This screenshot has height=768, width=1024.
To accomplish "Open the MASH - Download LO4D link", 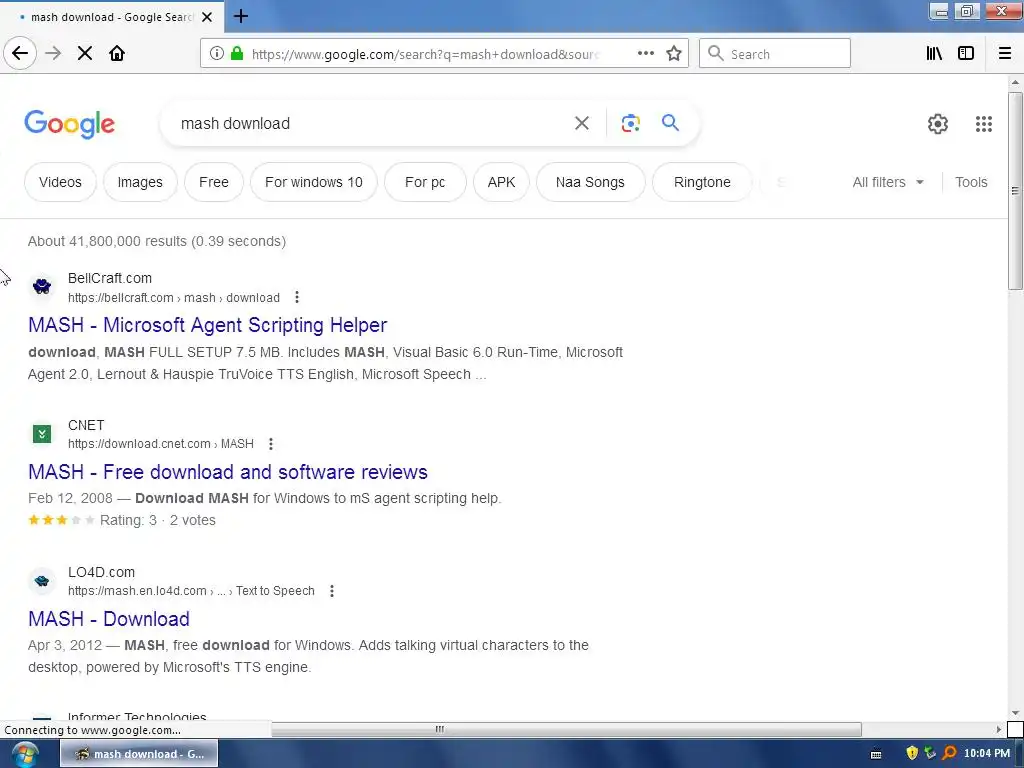I will click(x=109, y=619).
